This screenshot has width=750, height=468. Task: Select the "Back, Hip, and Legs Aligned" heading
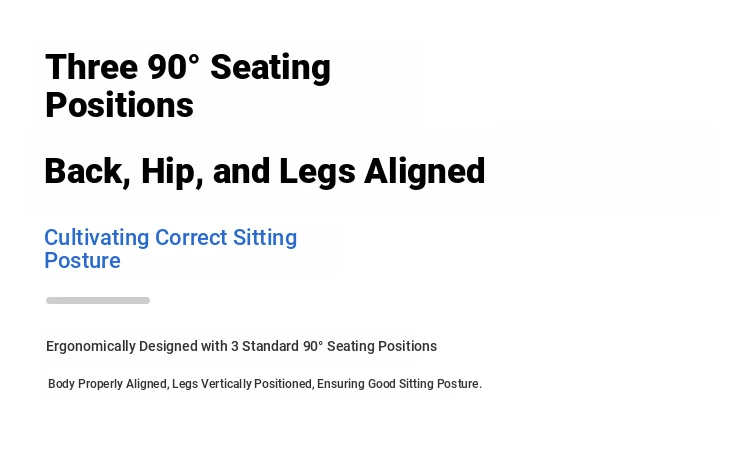tap(265, 171)
